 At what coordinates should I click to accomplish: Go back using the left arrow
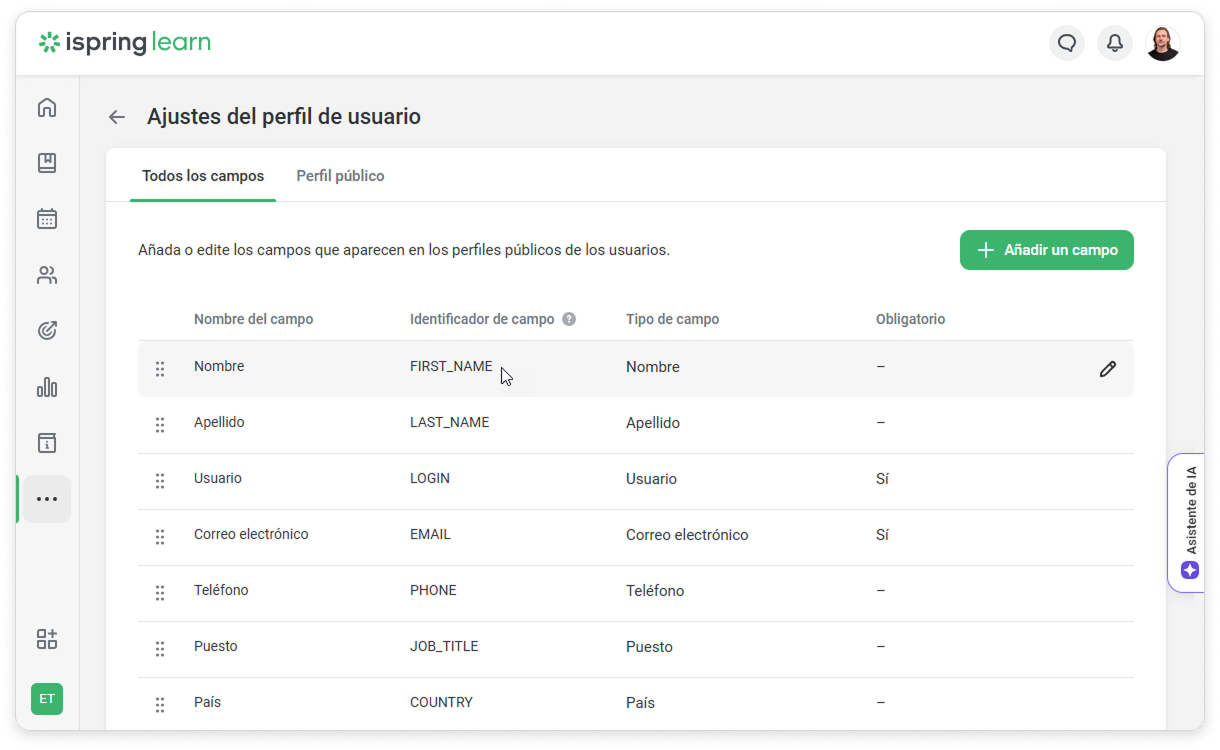[x=117, y=117]
